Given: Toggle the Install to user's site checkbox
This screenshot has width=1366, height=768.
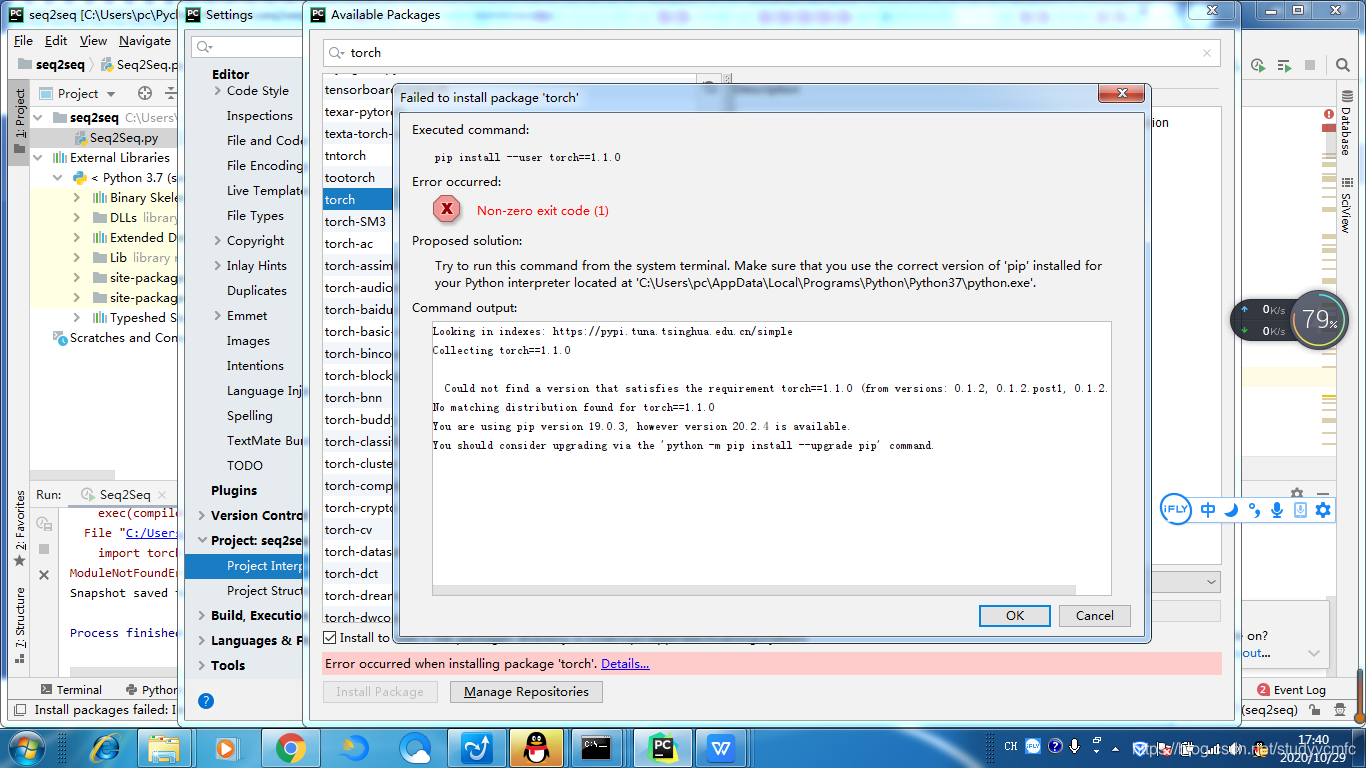Looking at the screenshot, I should 330,637.
